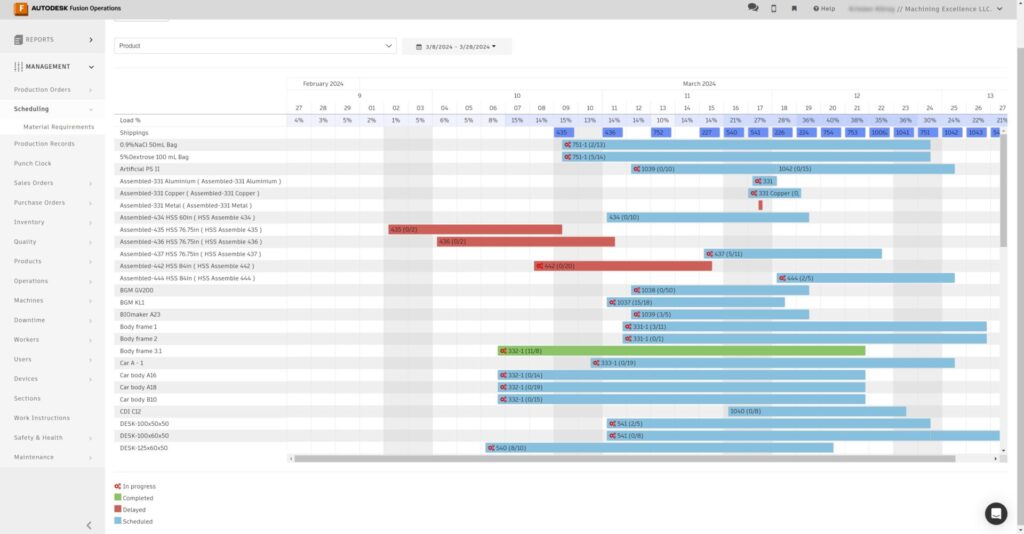Go to Production Records
This screenshot has width=1024, height=534.
(x=44, y=144)
